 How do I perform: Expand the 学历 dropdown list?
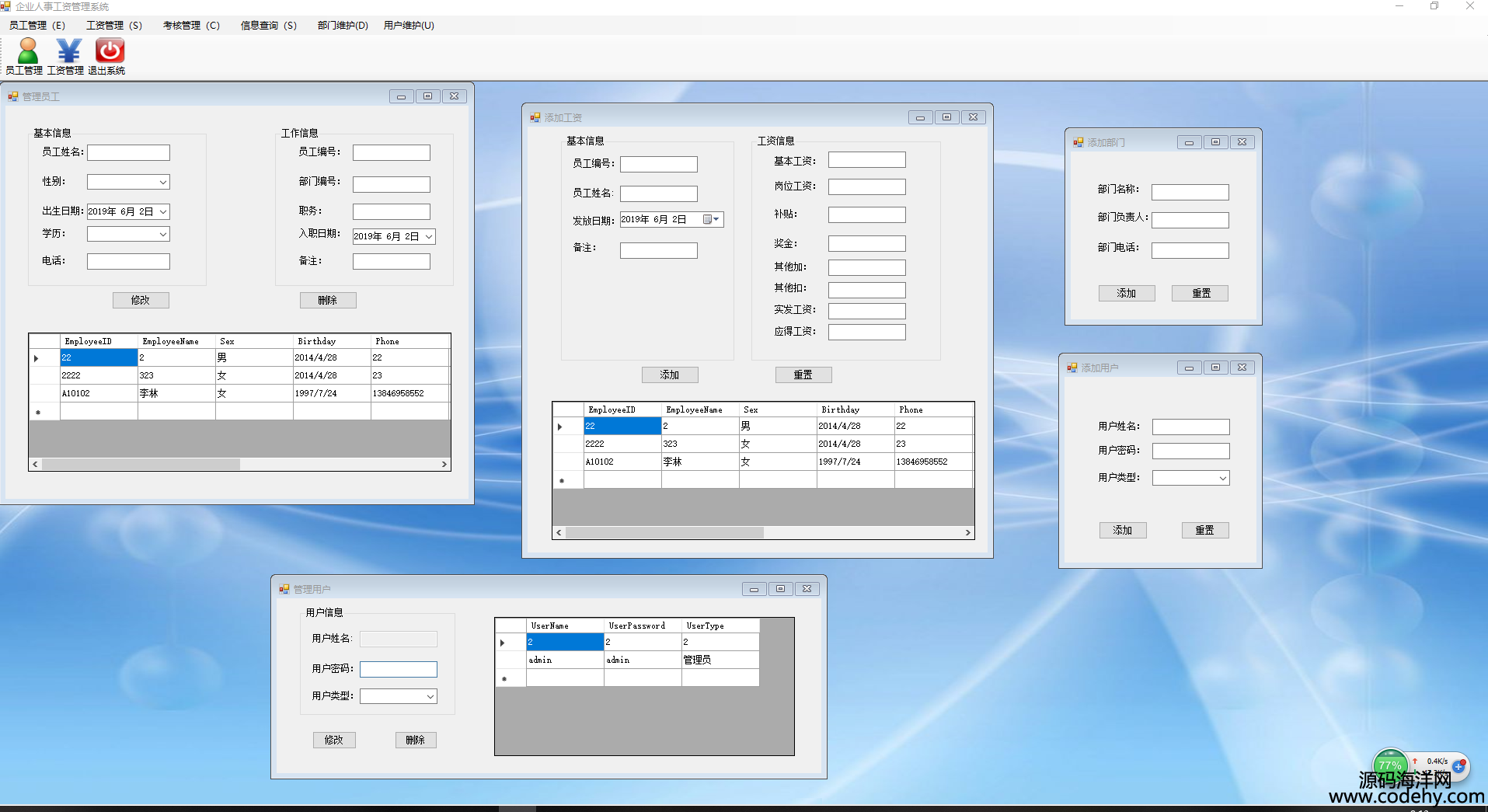(x=162, y=235)
